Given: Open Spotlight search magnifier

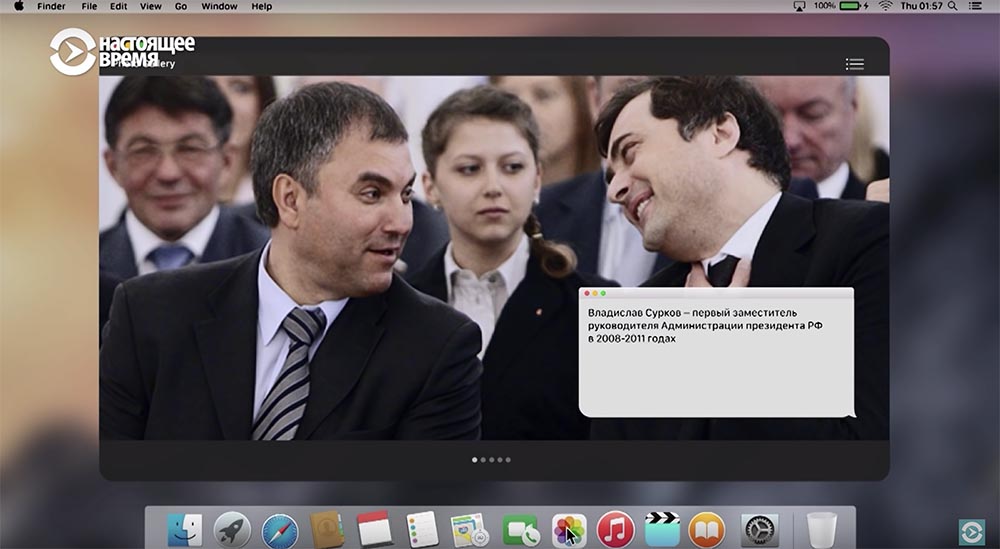Looking at the screenshot, I should pos(952,6).
